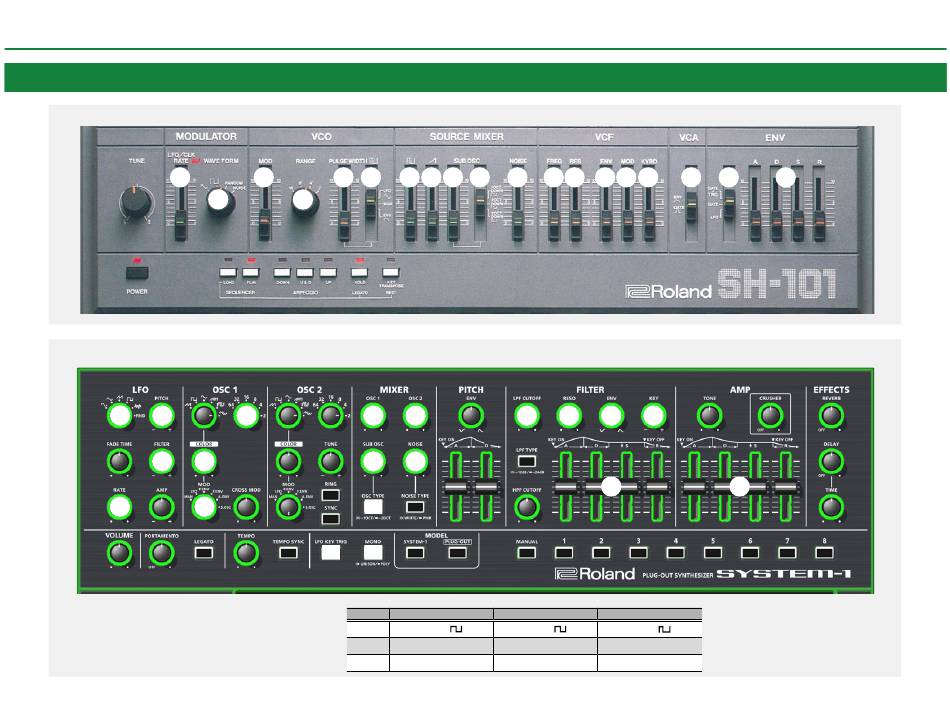Click the SH-101 arpeggio DOWN button
This screenshot has height=709, width=950.
282,273
